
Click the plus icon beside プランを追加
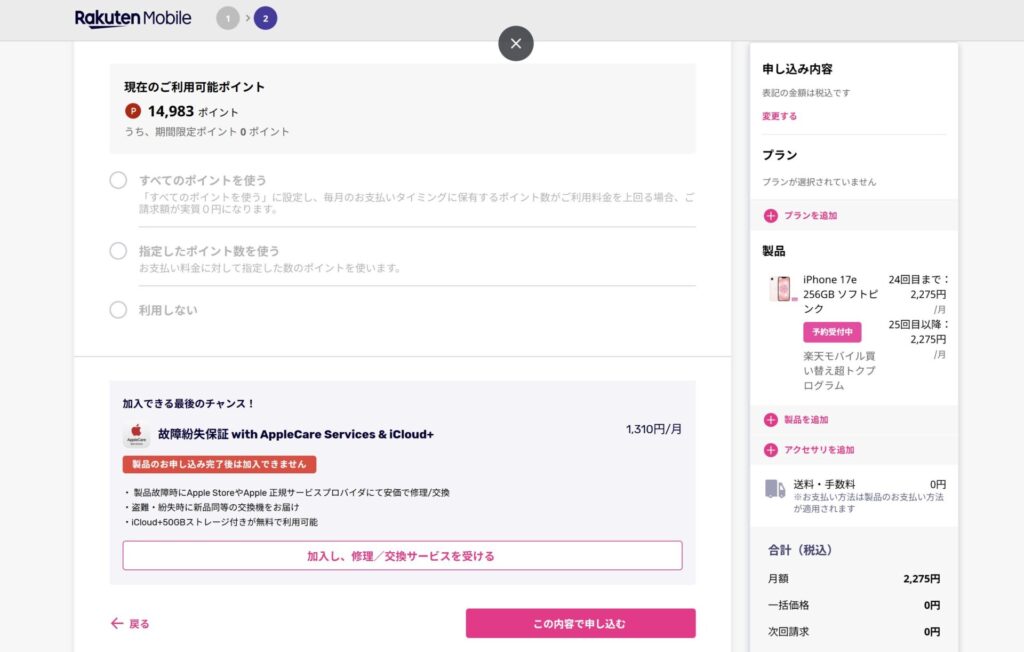click(770, 215)
